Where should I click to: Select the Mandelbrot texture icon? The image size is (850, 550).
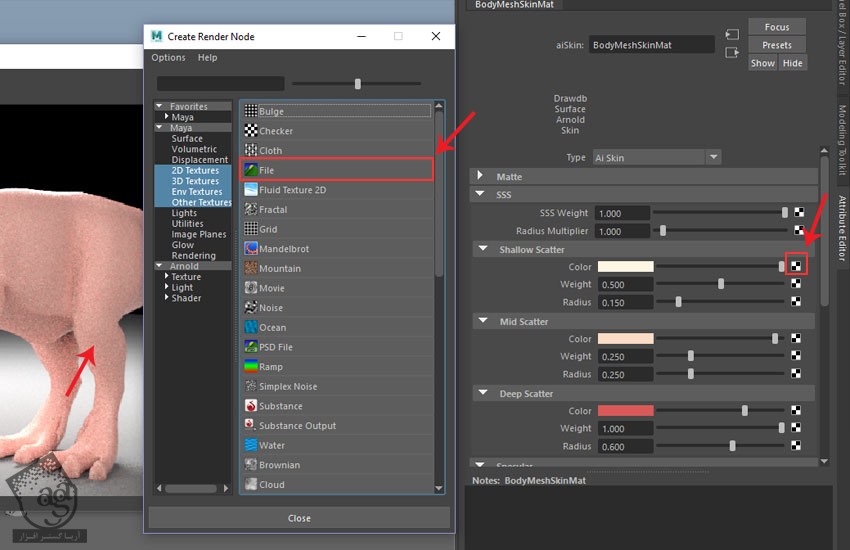[250, 249]
